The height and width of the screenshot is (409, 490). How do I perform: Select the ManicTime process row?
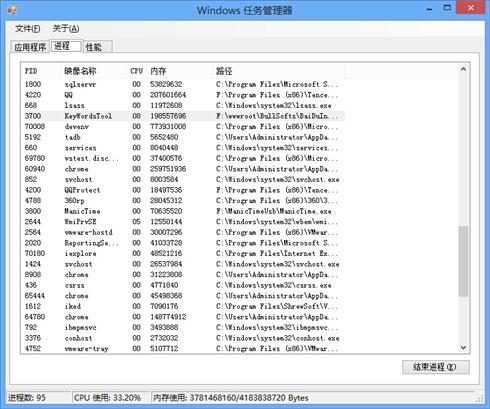[x=183, y=211]
